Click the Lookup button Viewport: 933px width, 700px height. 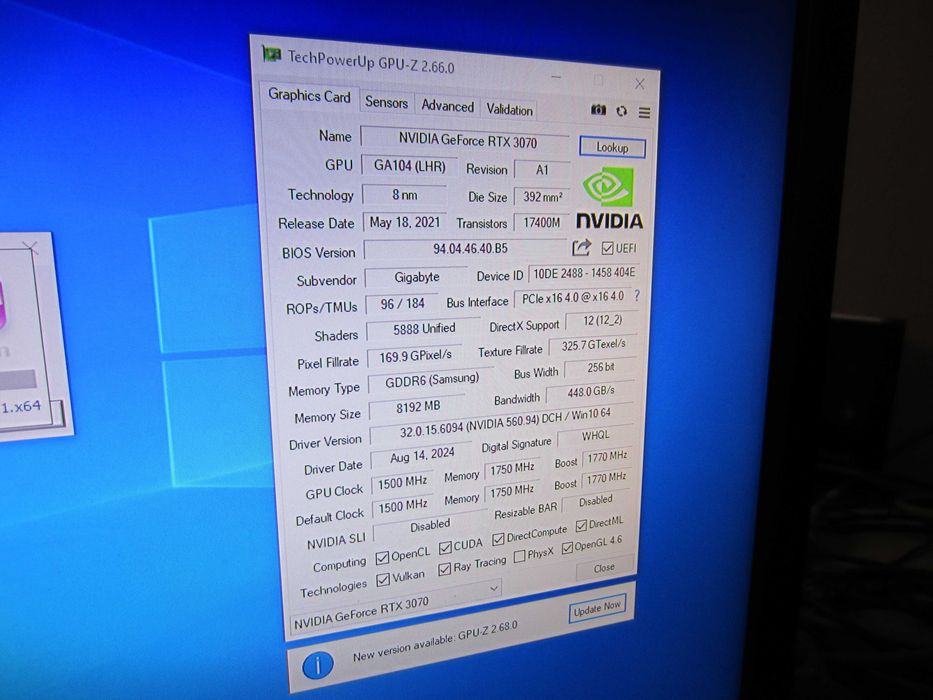click(612, 147)
